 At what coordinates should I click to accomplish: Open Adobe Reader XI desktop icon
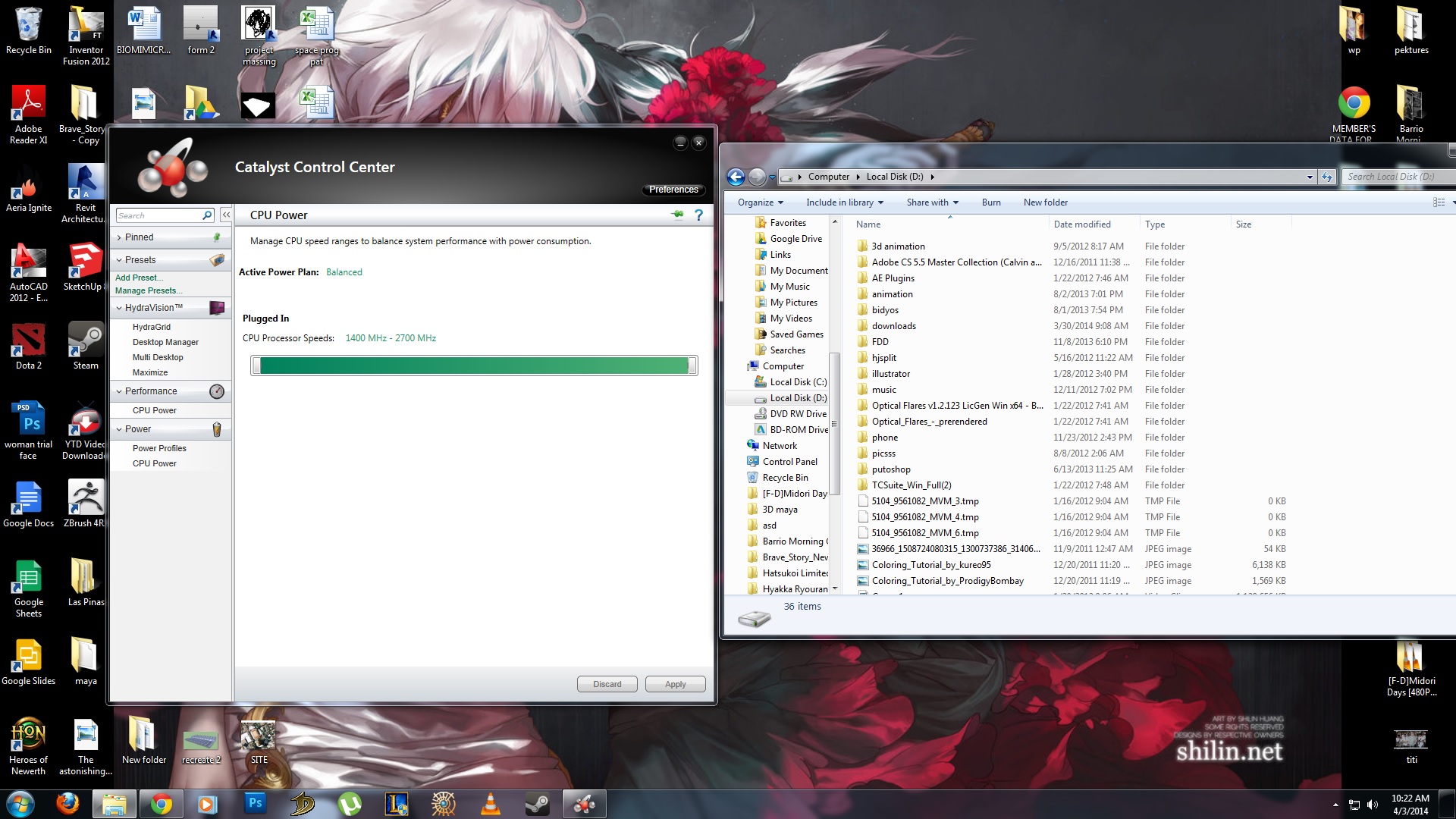click(28, 115)
